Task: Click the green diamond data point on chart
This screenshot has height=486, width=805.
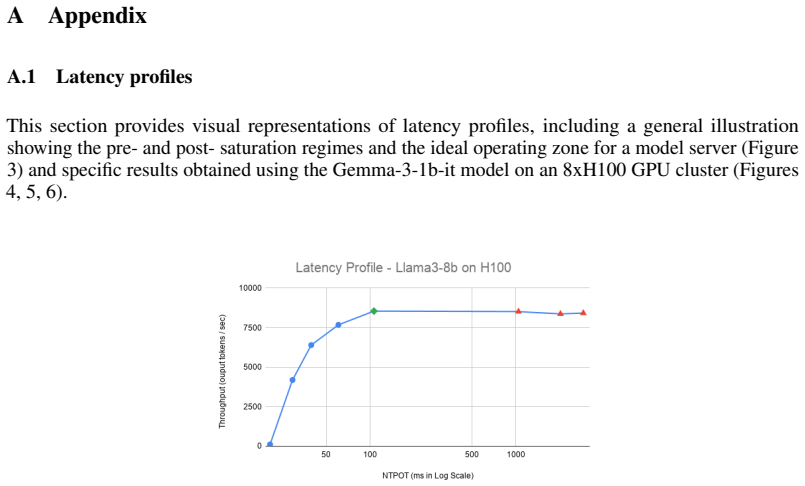Action: point(374,311)
